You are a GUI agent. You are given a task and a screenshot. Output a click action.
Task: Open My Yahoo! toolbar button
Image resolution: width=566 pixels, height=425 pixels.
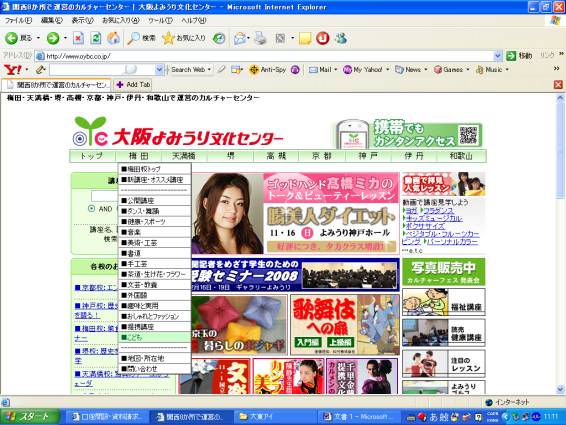363,69
